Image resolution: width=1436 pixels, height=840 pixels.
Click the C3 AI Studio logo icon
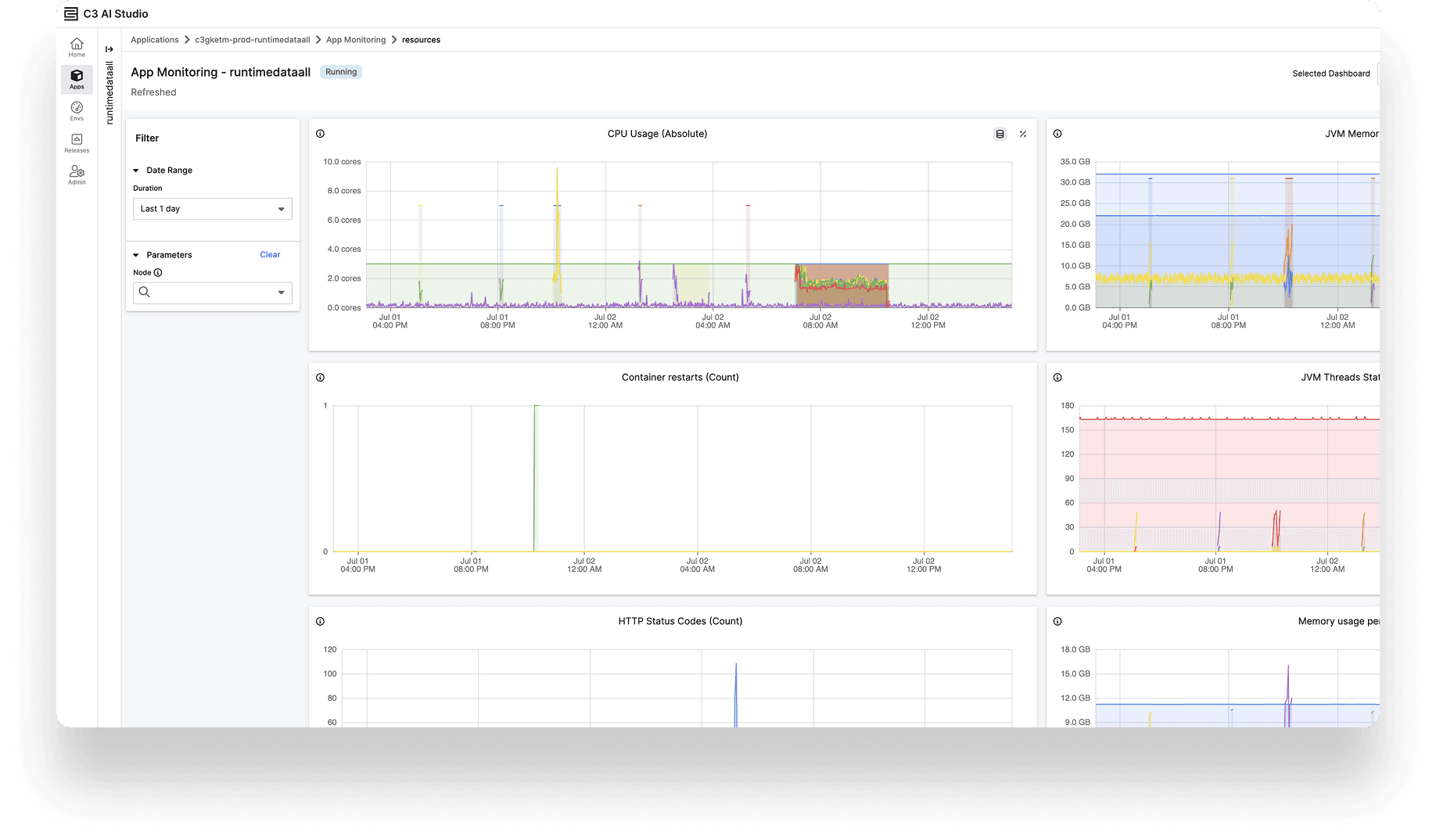pyautogui.click(x=71, y=14)
